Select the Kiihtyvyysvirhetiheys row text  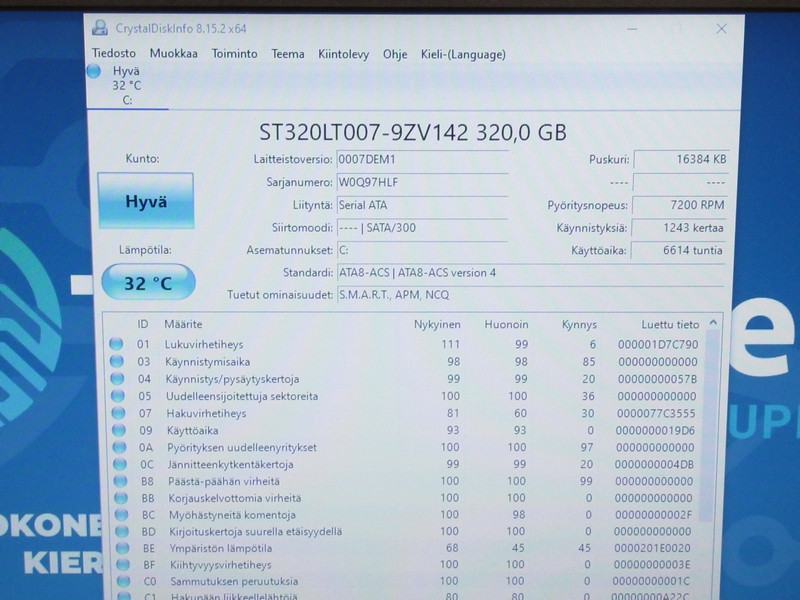(x=221, y=565)
